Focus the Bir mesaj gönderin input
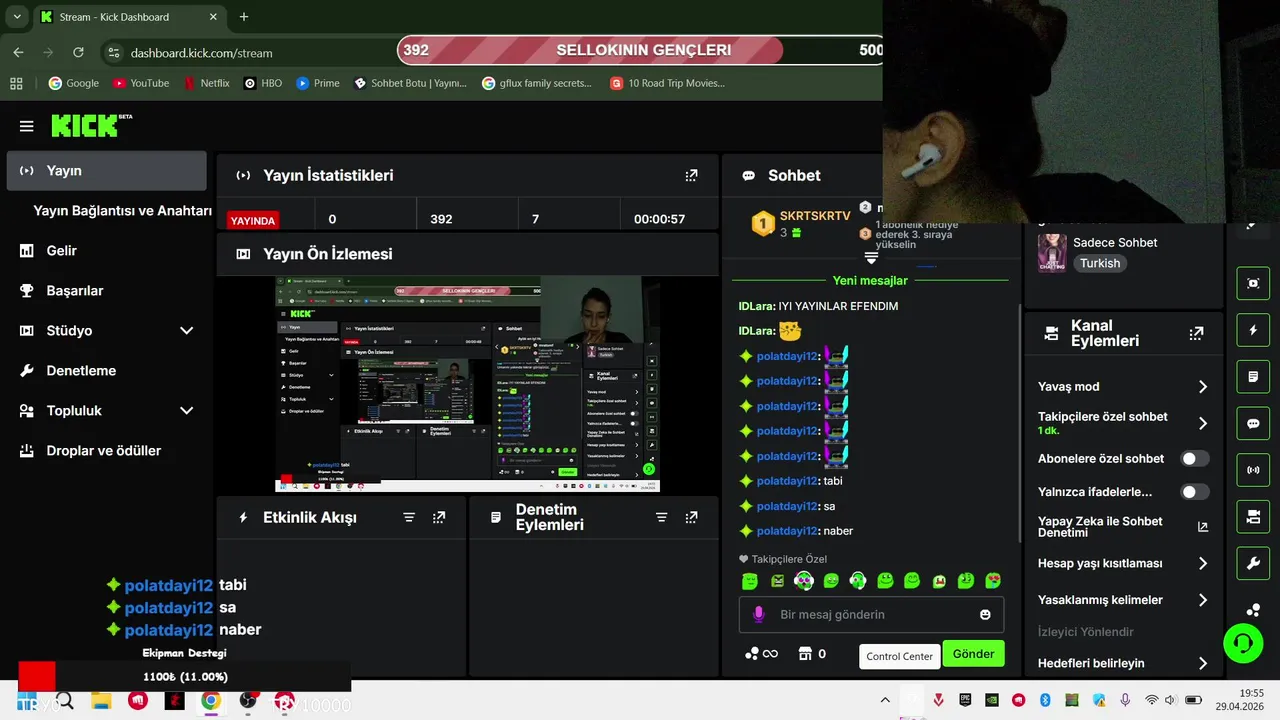Viewport: 1280px width, 720px height. (870, 614)
